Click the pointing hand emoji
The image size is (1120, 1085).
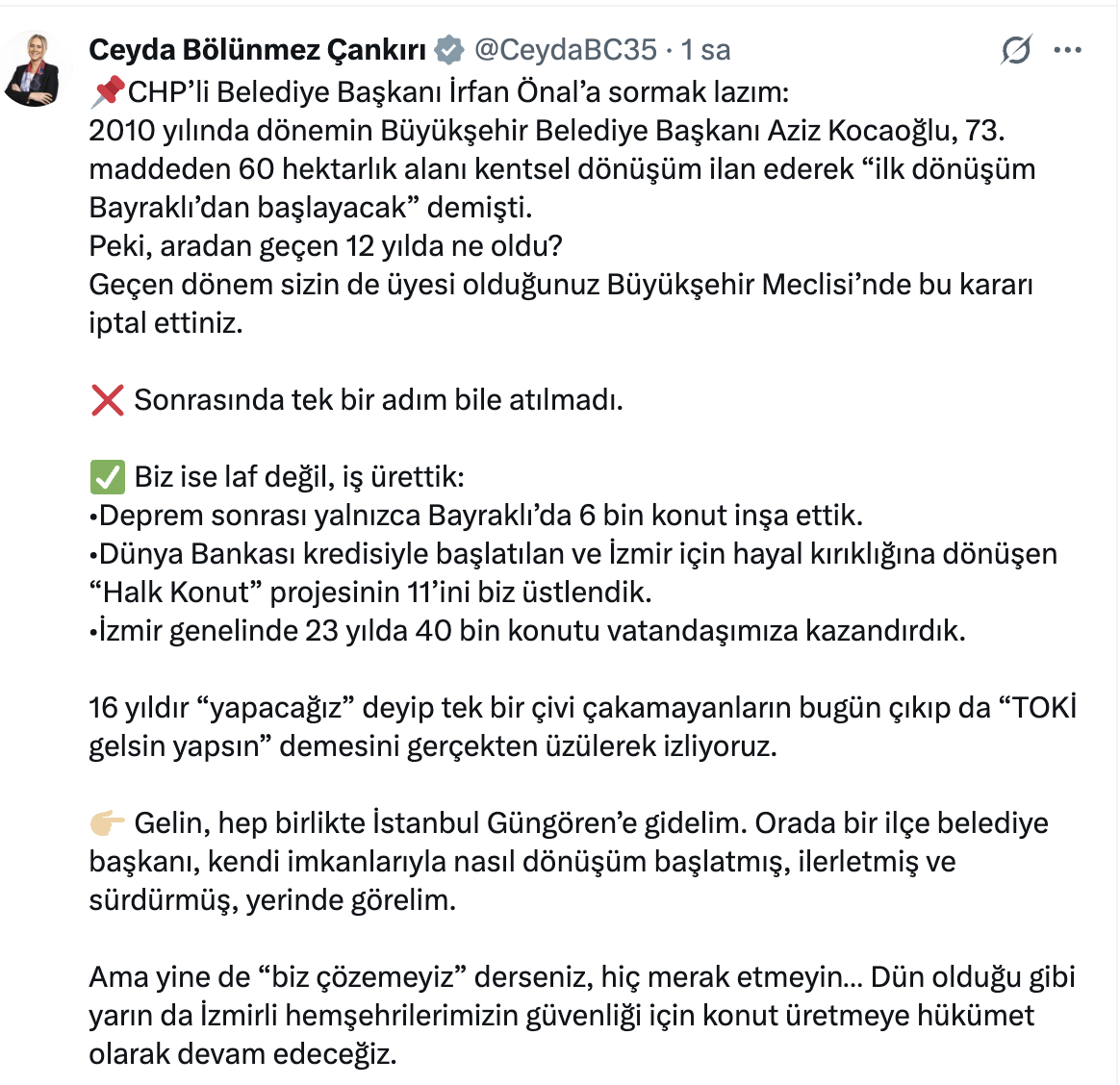[x=107, y=823]
